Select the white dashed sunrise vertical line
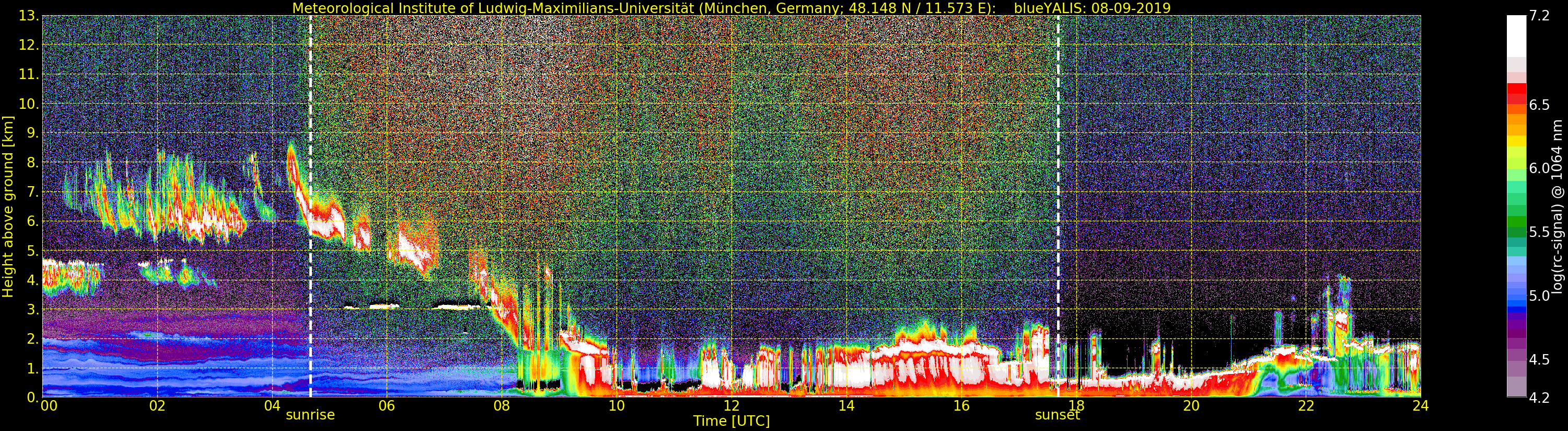1568x431 pixels. pyautogui.click(x=310, y=183)
